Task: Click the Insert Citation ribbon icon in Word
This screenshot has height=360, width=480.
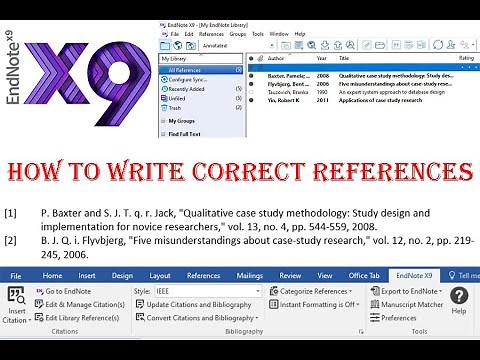Action: tap(16, 295)
